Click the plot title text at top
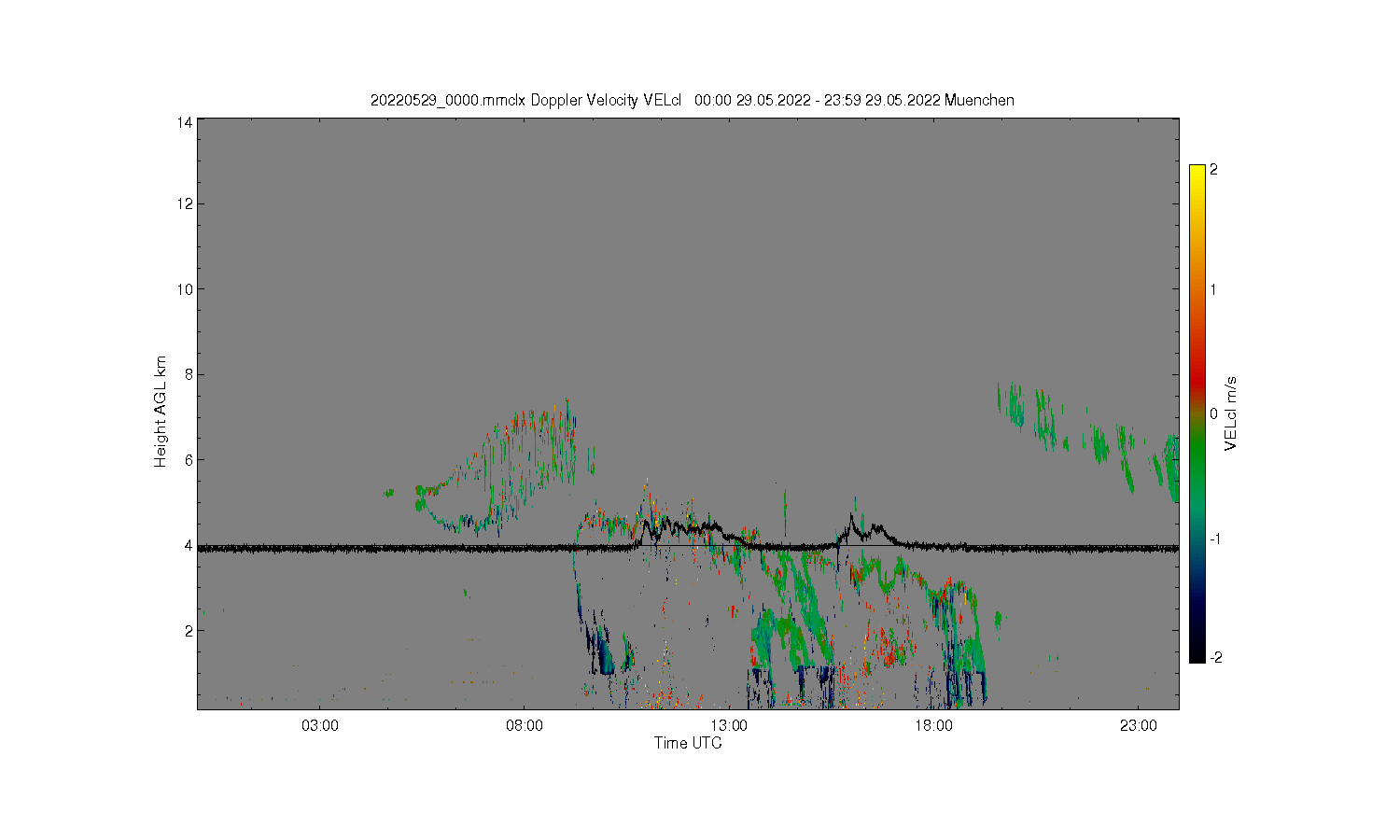The image size is (1400, 840). tap(692, 101)
